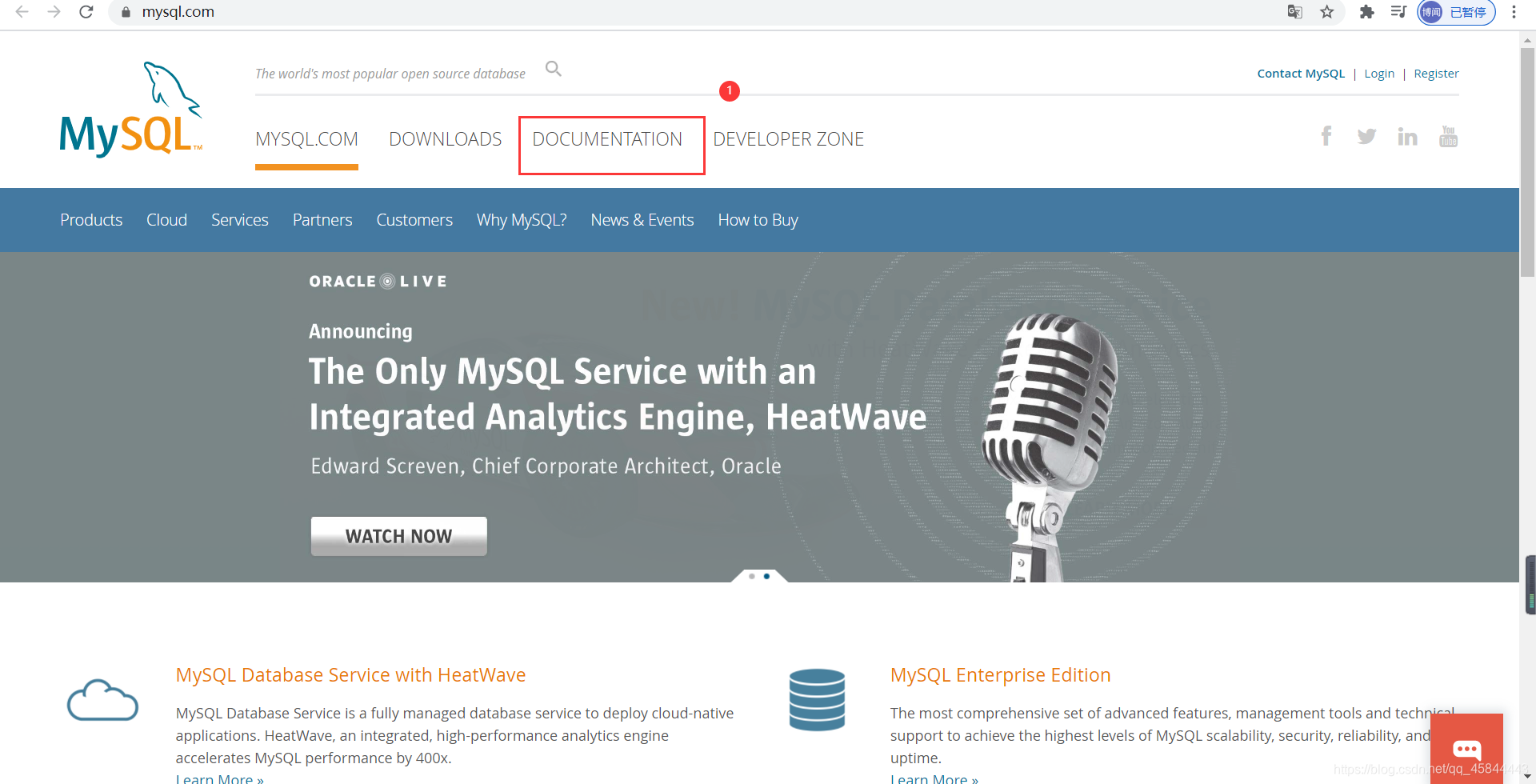Viewport: 1536px width, 784px height.
Task: Reload the page with refresh icon
Action: pos(86,12)
